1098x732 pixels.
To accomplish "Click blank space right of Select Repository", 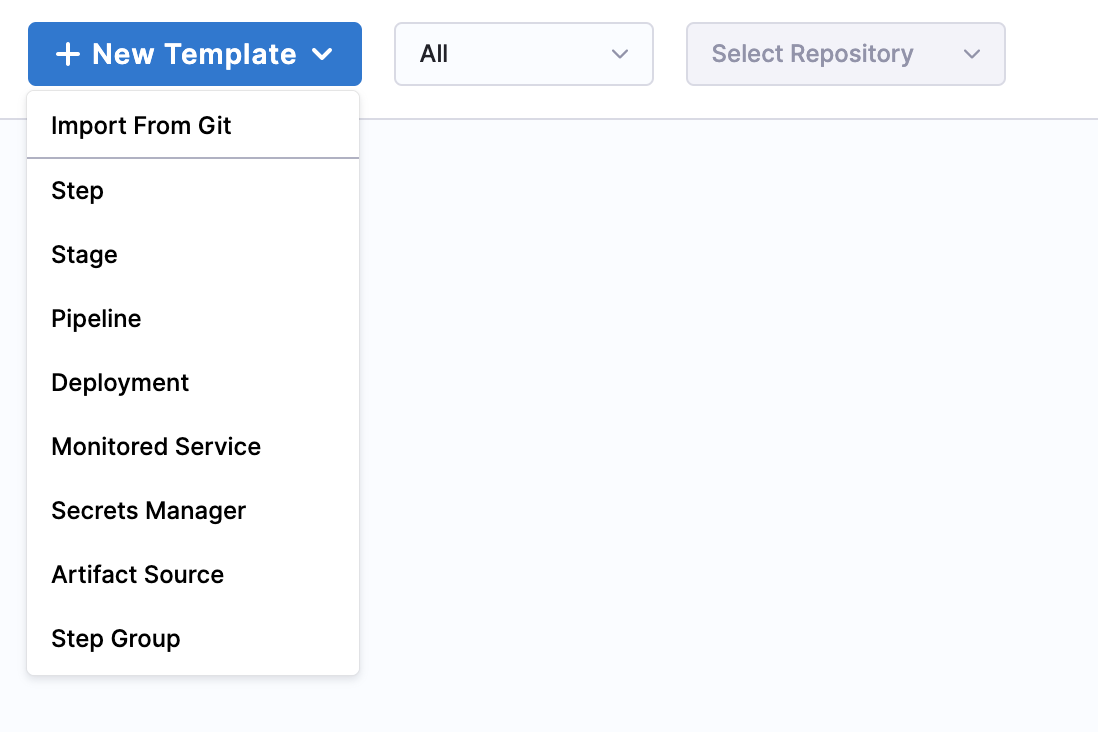I will (x=1050, y=54).
